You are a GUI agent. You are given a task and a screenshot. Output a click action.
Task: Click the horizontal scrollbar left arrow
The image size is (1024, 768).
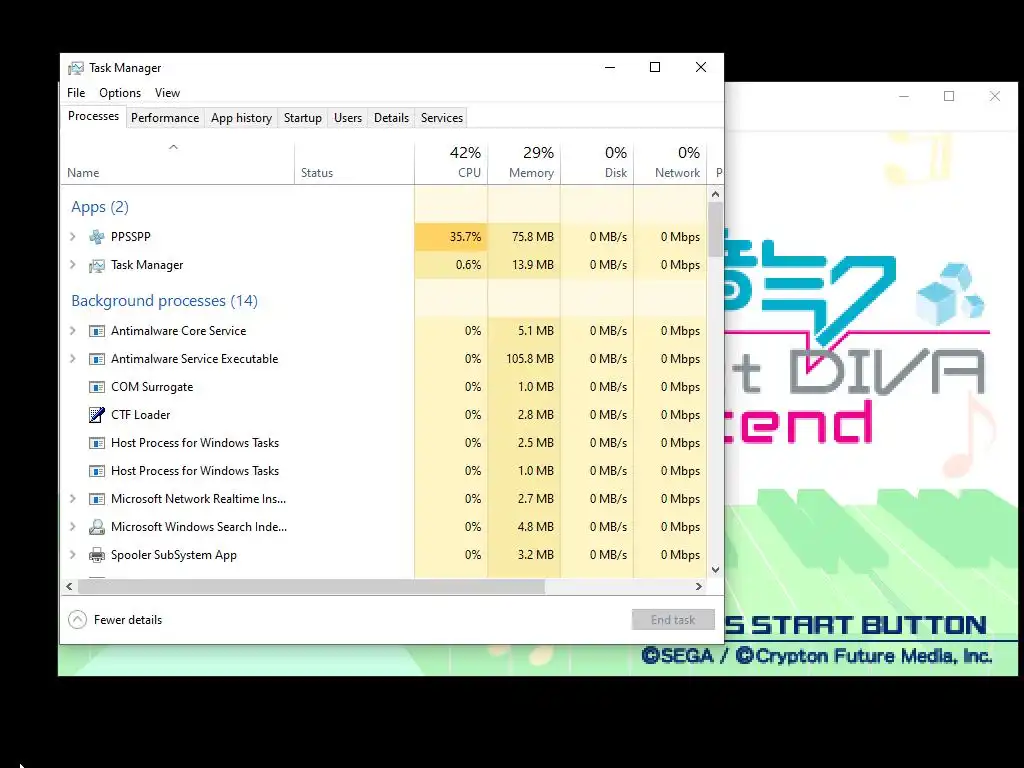(x=69, y=586)
